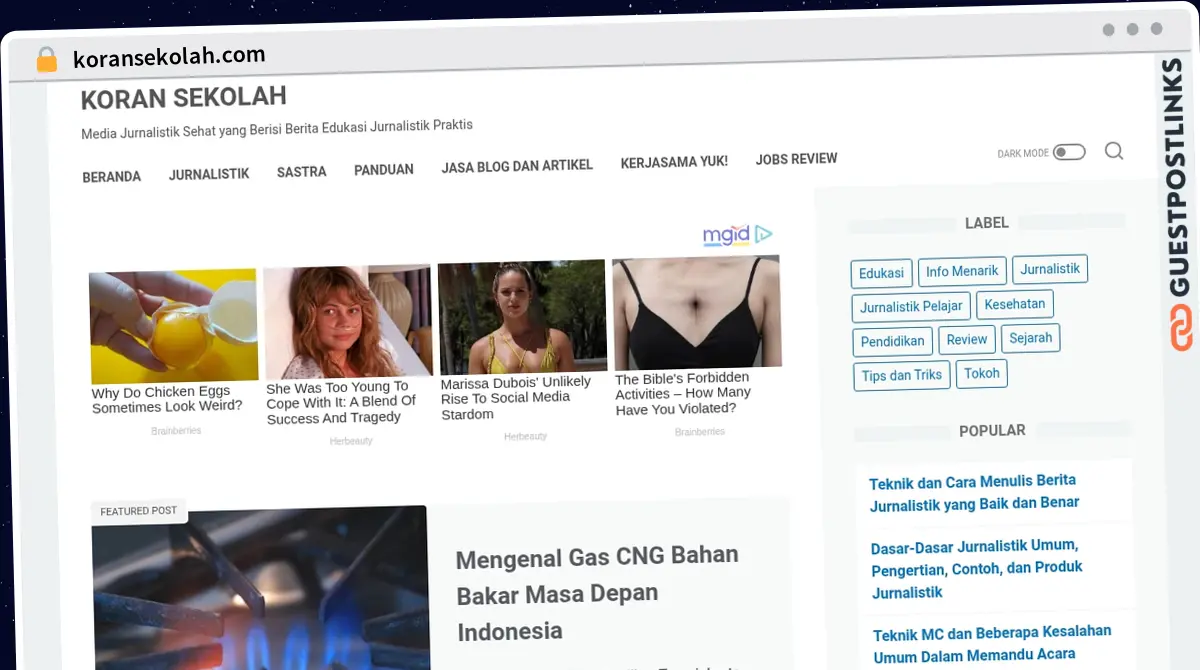The image size is (1200, 670).
Task: Open 'Dasar-Dasar Jurnalistik Umum' popular post
Action: 976,569
